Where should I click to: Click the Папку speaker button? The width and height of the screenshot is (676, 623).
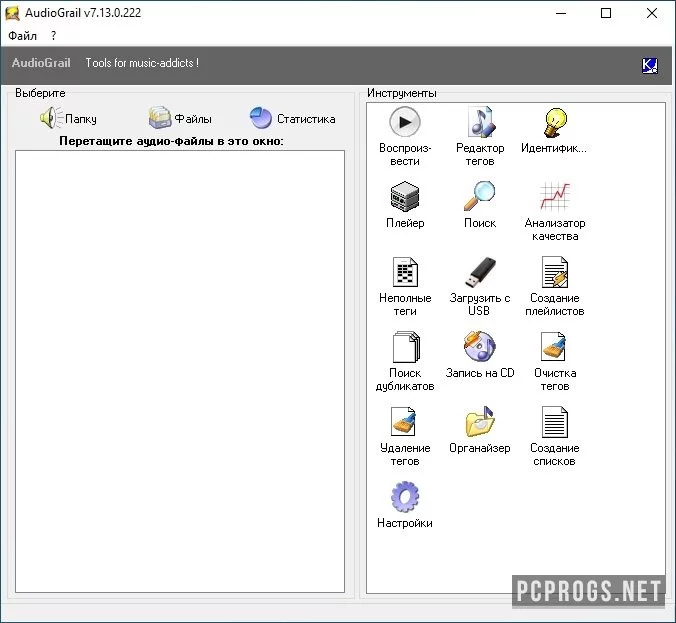click(x=68, y=118)
